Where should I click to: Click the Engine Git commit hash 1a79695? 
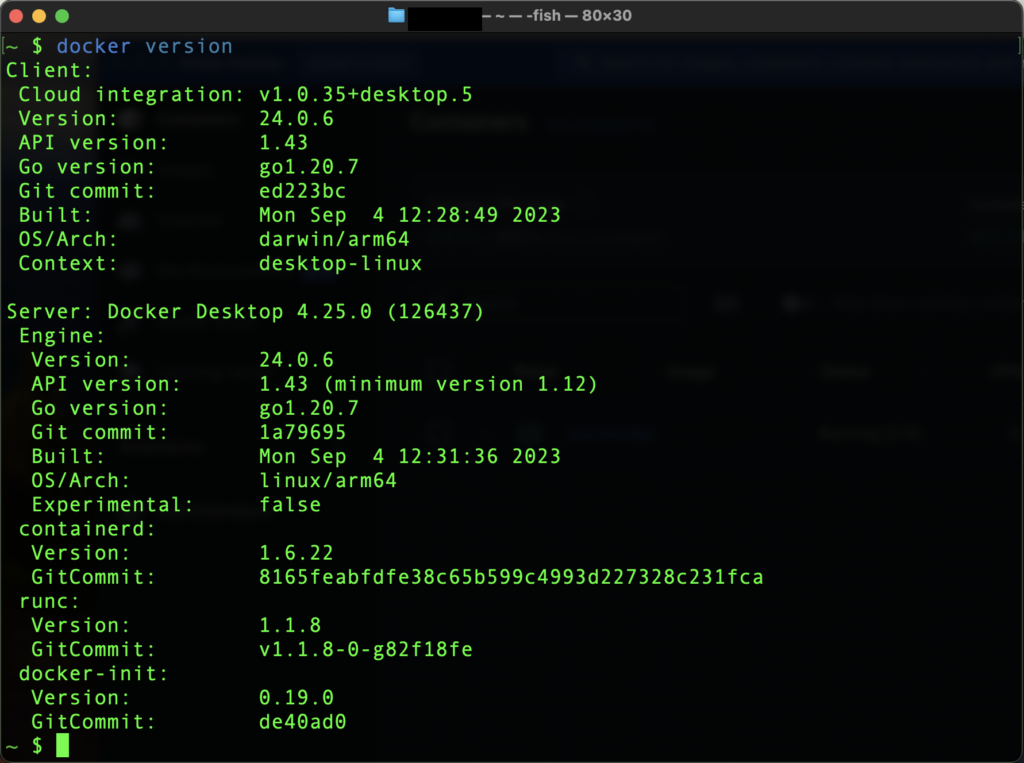tap(302, 432)
